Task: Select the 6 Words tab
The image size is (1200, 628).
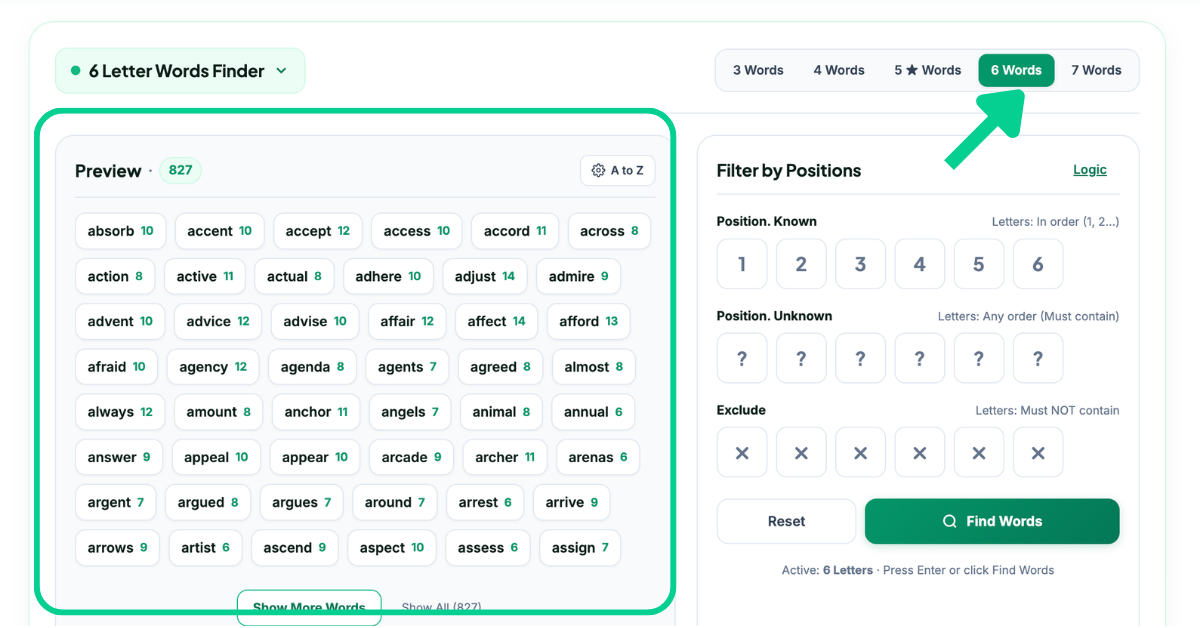Action: click(1016, 70)
